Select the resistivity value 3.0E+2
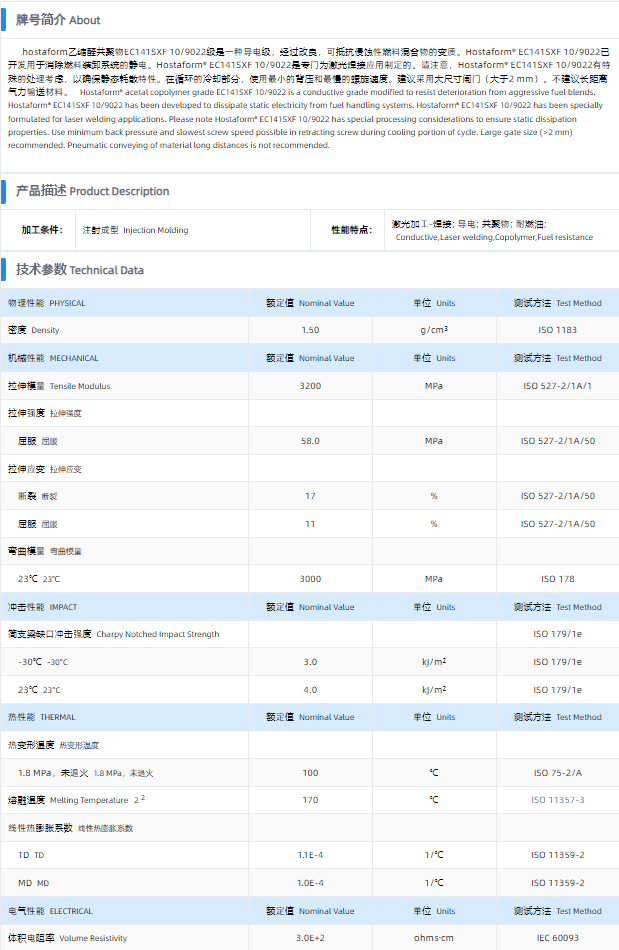 pos(310,938)
